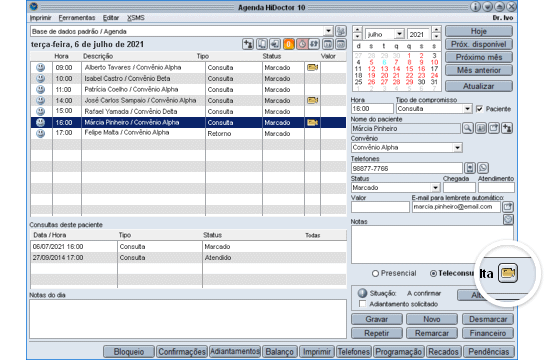Viewport: 544px width, 360px height.
Task: Click the Gravar button
Action: tap(377, 319)
